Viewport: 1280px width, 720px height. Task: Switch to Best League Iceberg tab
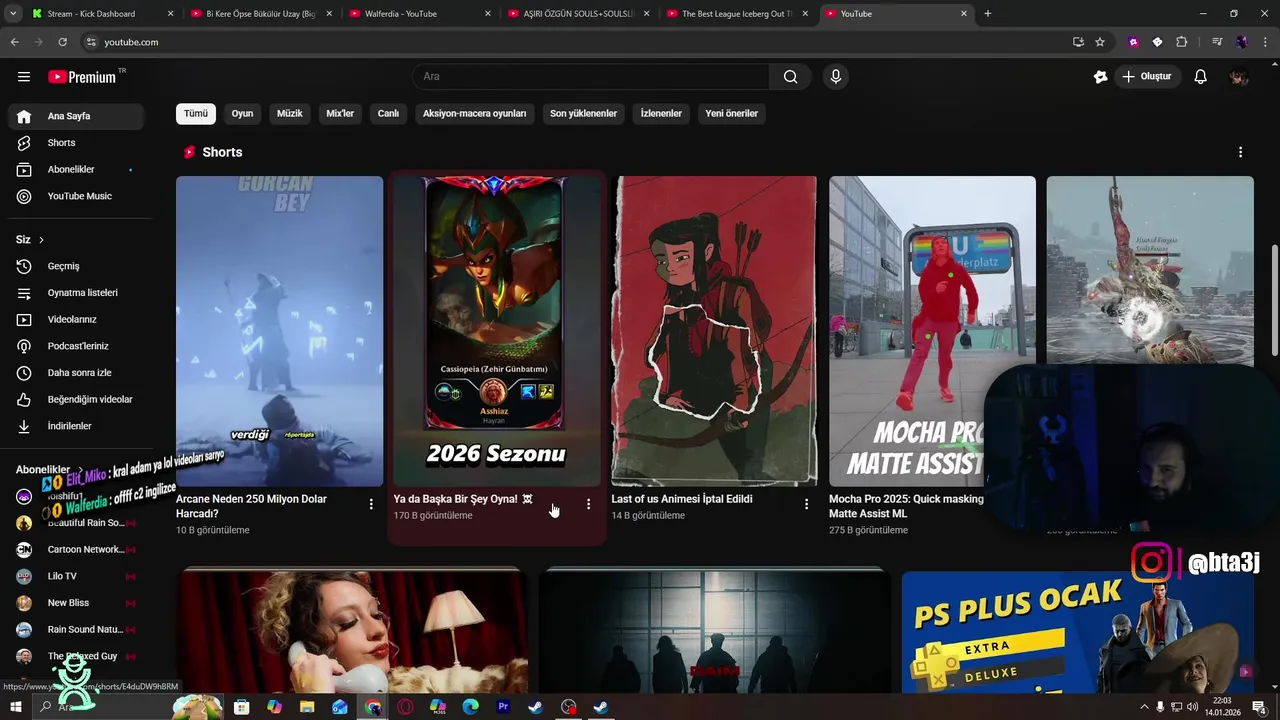[737, 14]
